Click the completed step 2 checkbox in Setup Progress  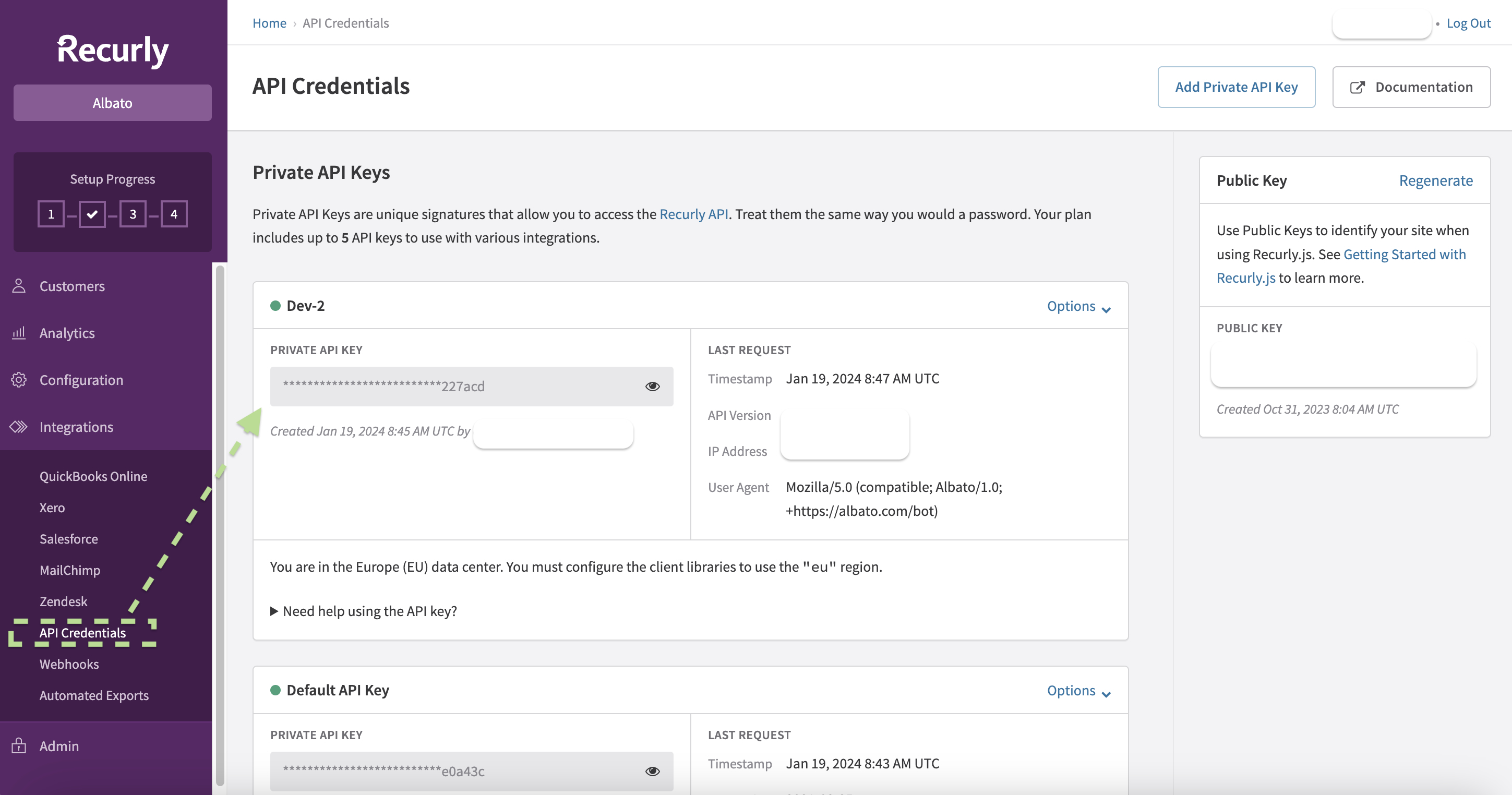pyautogui.click(x=92, y=214)
